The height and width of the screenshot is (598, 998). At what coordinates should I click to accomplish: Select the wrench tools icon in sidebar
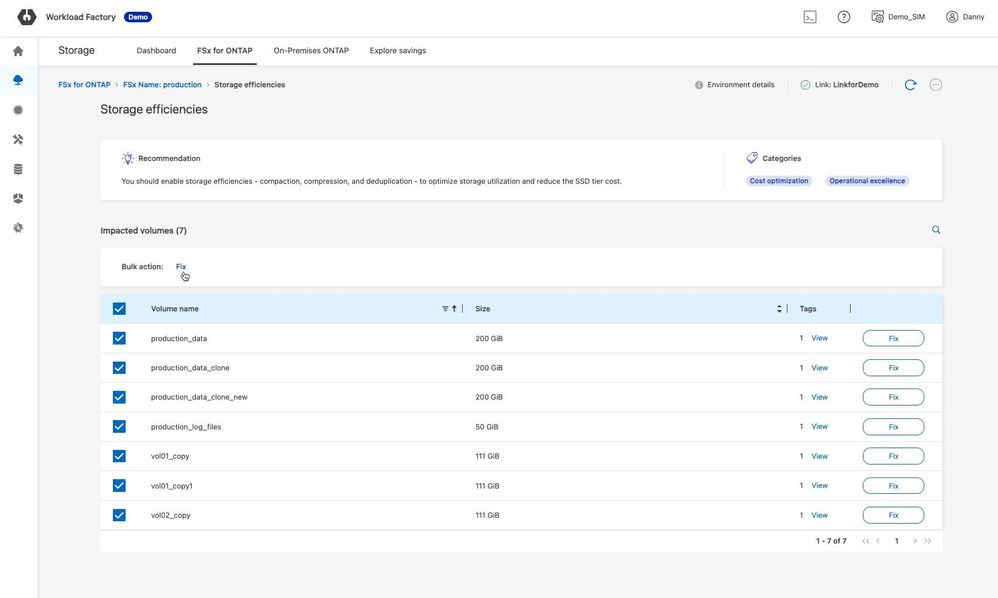point(18,140)
